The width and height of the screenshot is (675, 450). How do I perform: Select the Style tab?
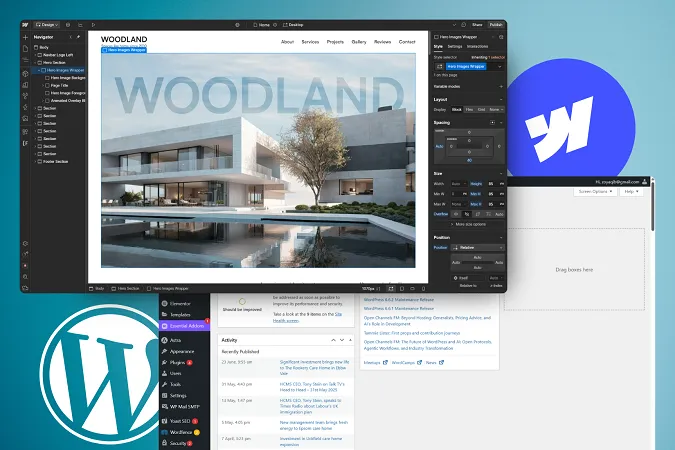pyautogui.click(x=438, y=47)
